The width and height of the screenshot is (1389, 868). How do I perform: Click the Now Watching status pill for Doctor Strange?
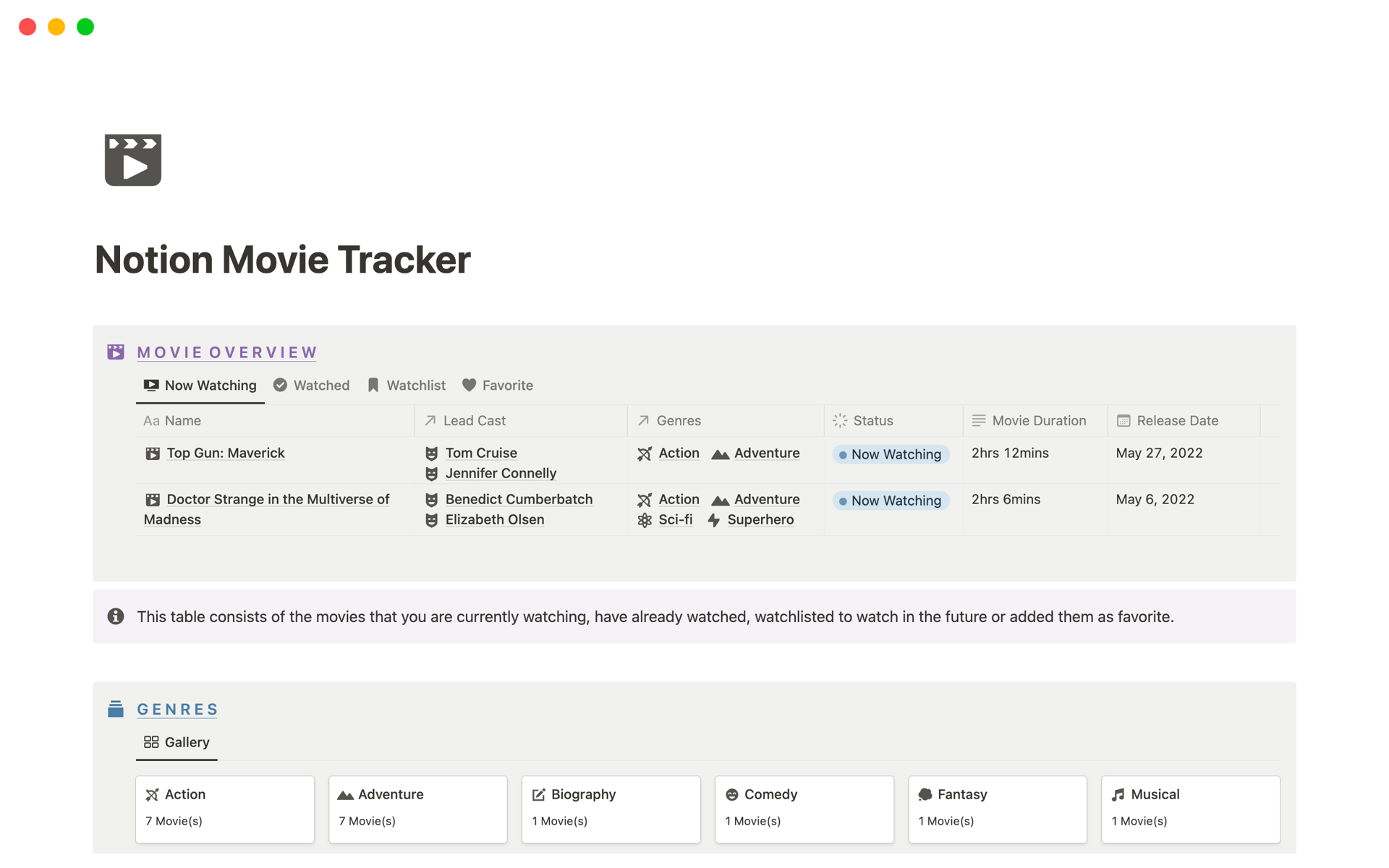pyautogui.click(x=891, y=500)
